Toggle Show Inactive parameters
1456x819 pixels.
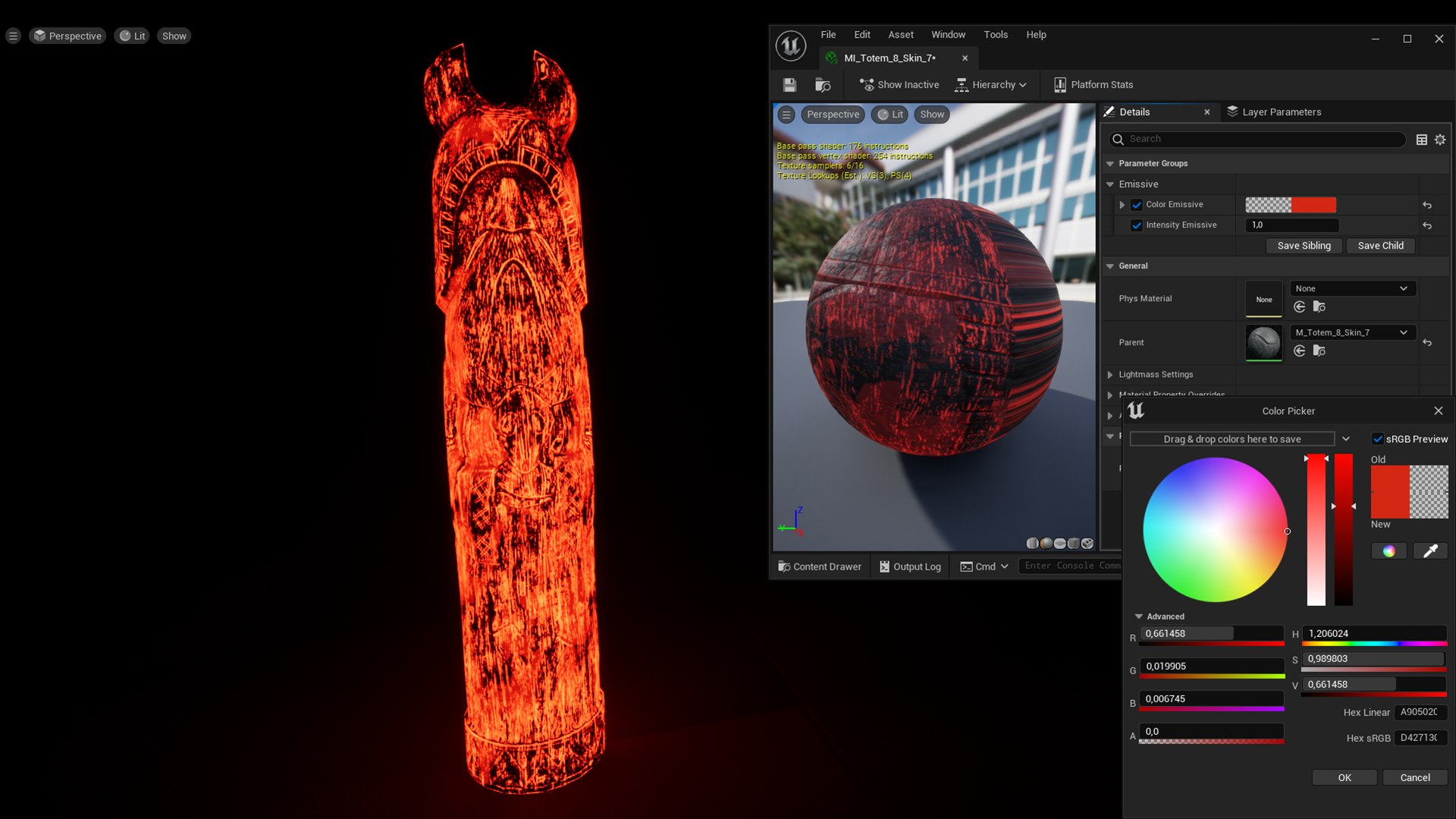click(x=899, y=85)
